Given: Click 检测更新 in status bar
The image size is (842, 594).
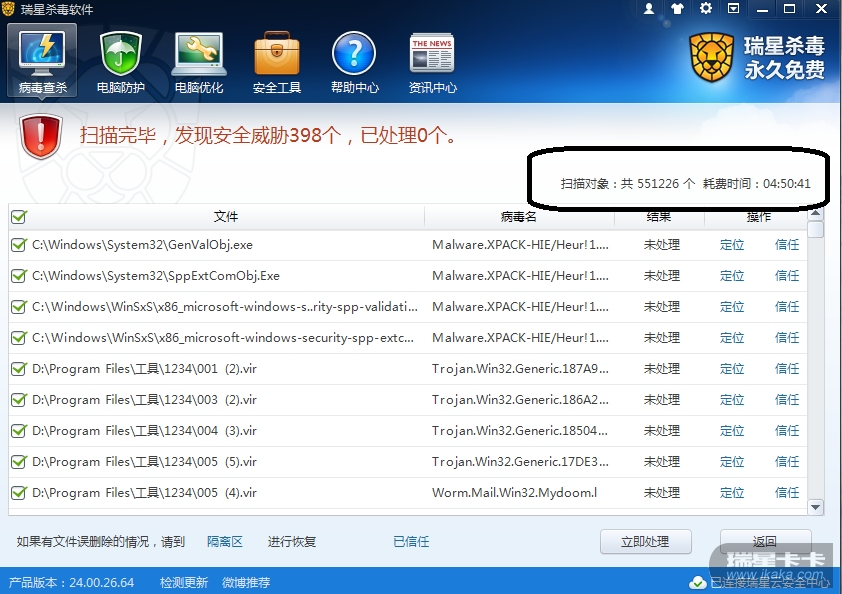Looking at the screenshot, I should click(184, 583).
